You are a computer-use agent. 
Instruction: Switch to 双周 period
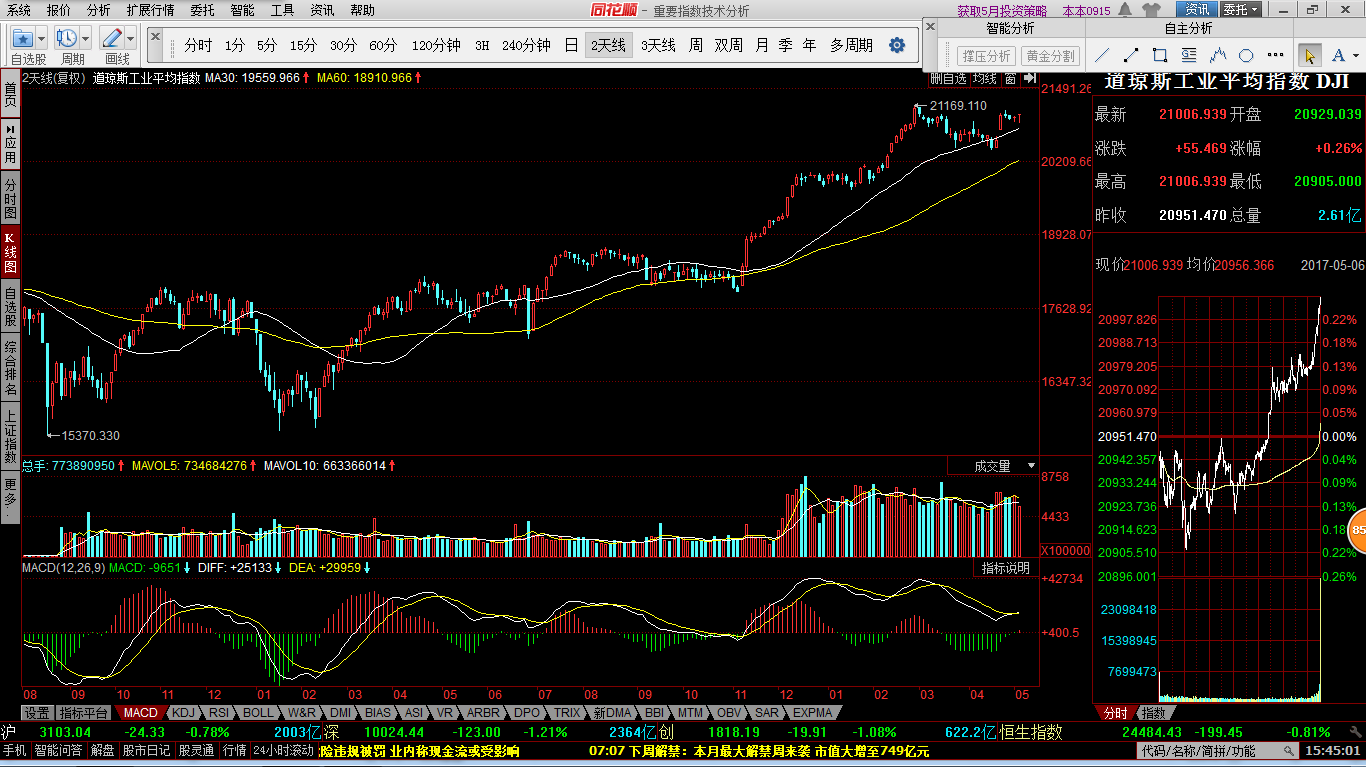tap(728, 45)
